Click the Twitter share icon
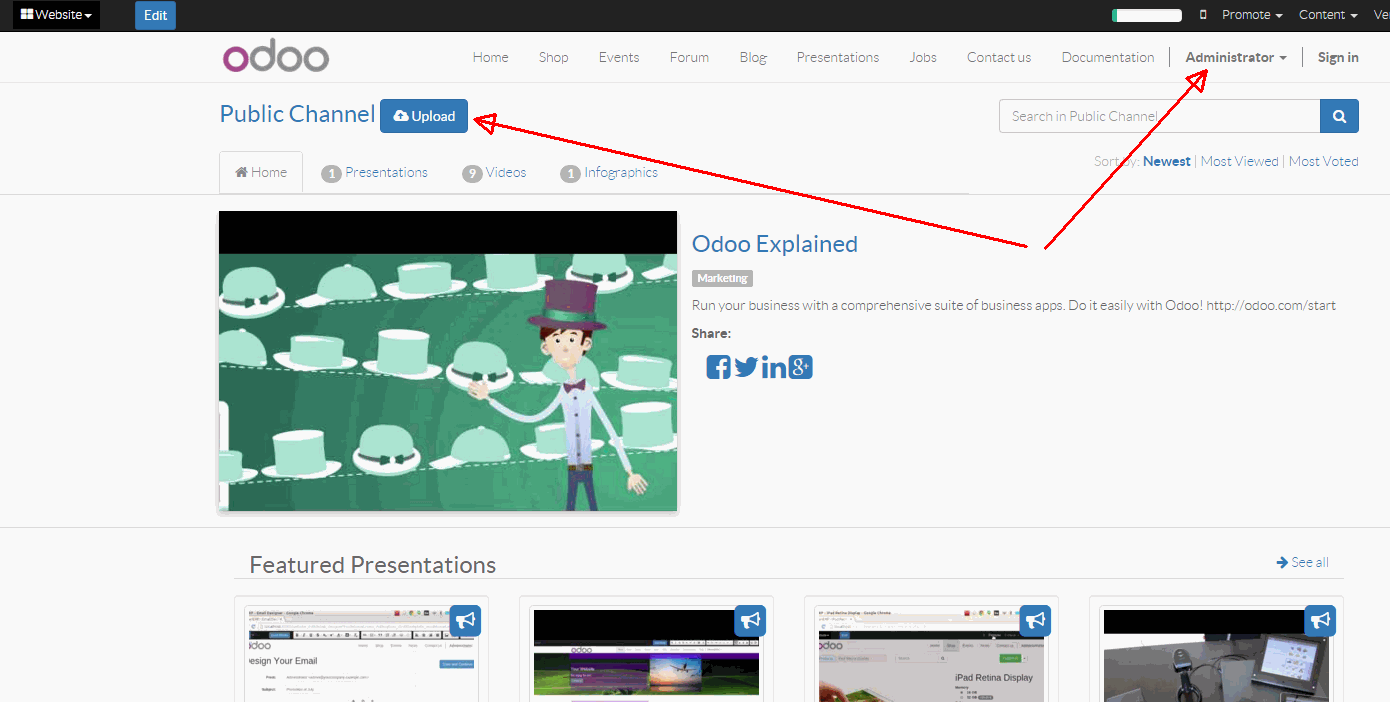Image resolution: width=1390 pixels, height=702 pixels. tap(746, 367)
